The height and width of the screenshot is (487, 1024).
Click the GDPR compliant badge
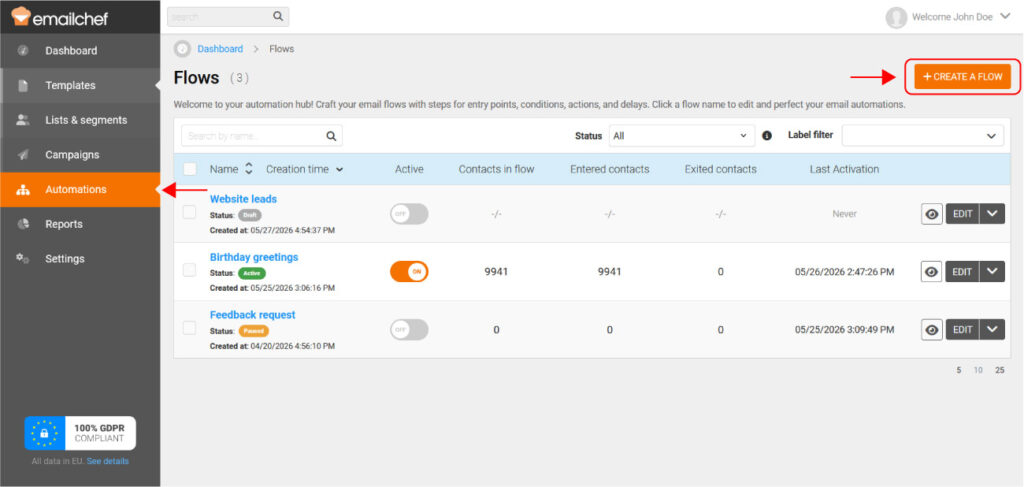pos(80,433)
